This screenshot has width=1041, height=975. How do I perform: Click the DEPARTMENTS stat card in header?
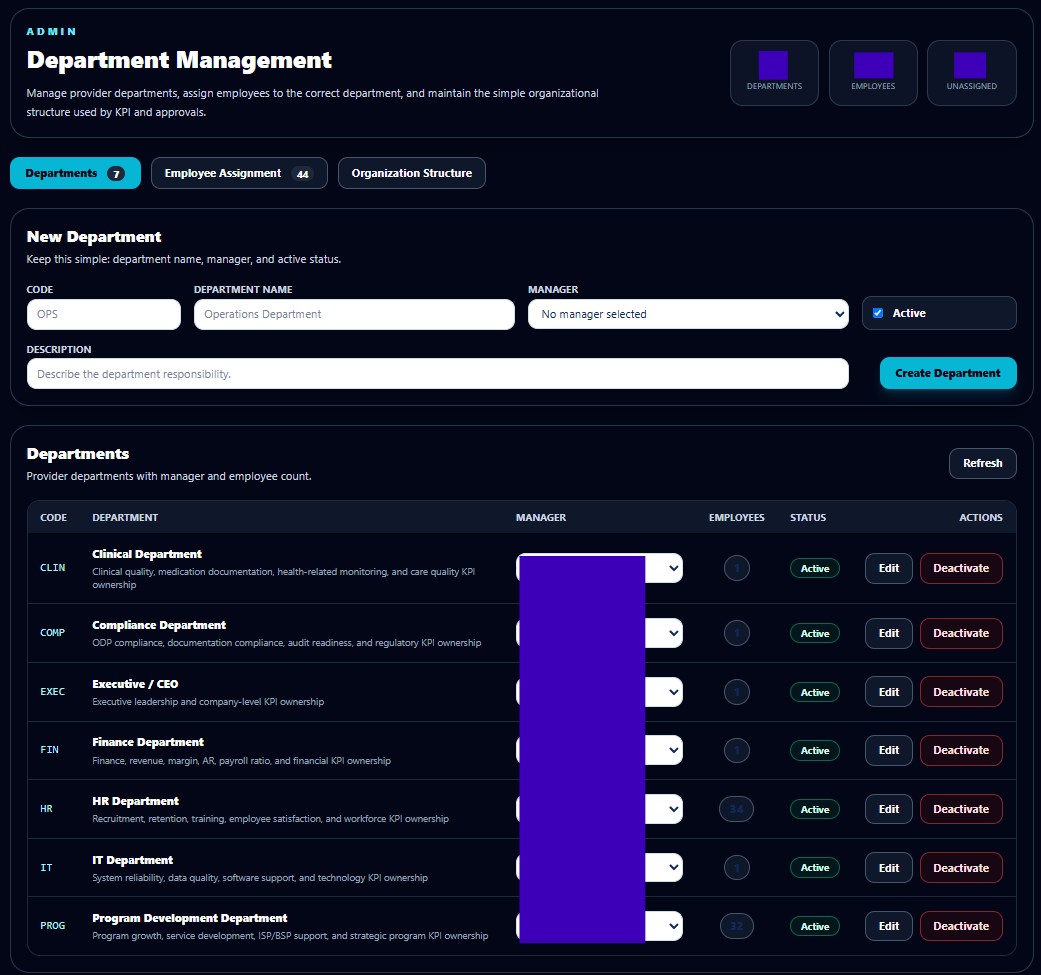774,73
